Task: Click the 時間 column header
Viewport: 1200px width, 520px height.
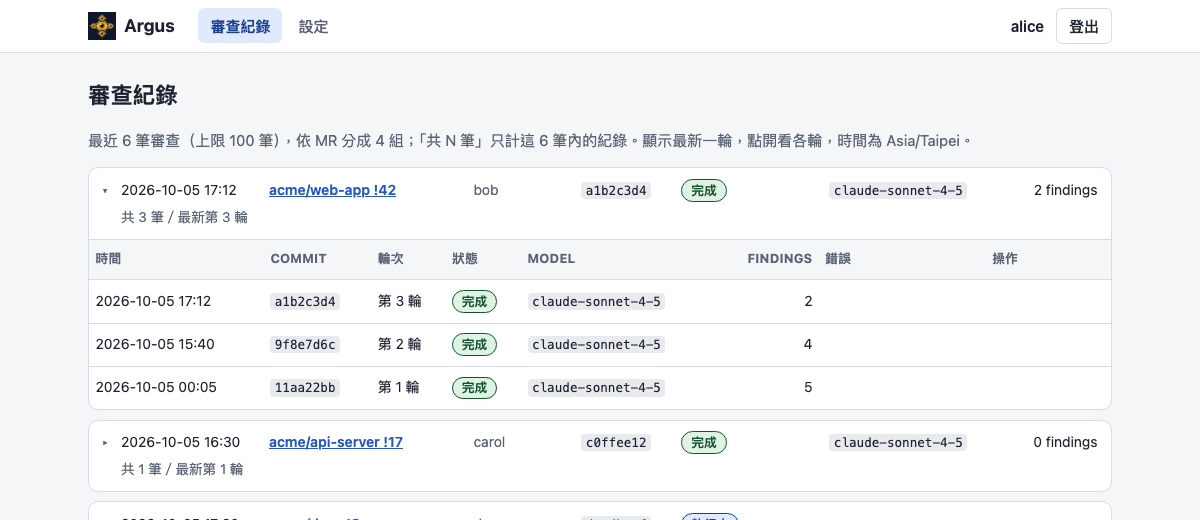Action: coord(109,258)
